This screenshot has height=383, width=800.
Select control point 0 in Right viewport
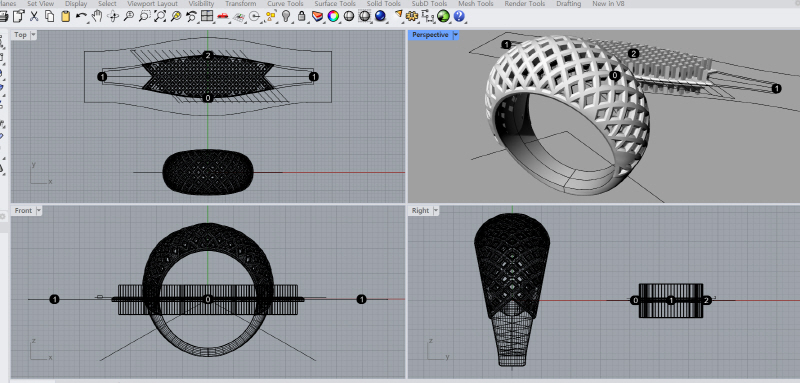tap(635, 300)
